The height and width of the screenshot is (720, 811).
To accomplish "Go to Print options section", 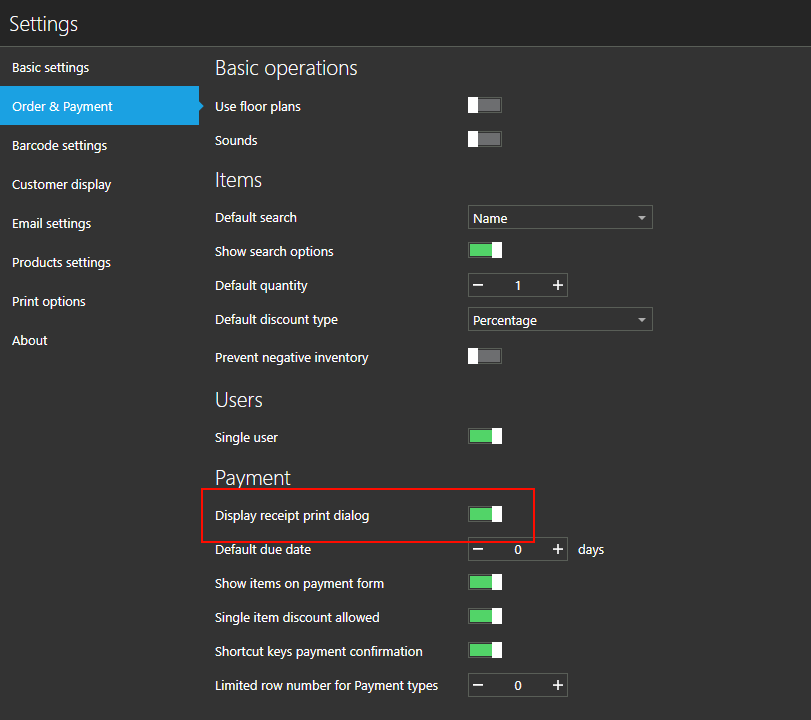I will (x=49, y=302).
